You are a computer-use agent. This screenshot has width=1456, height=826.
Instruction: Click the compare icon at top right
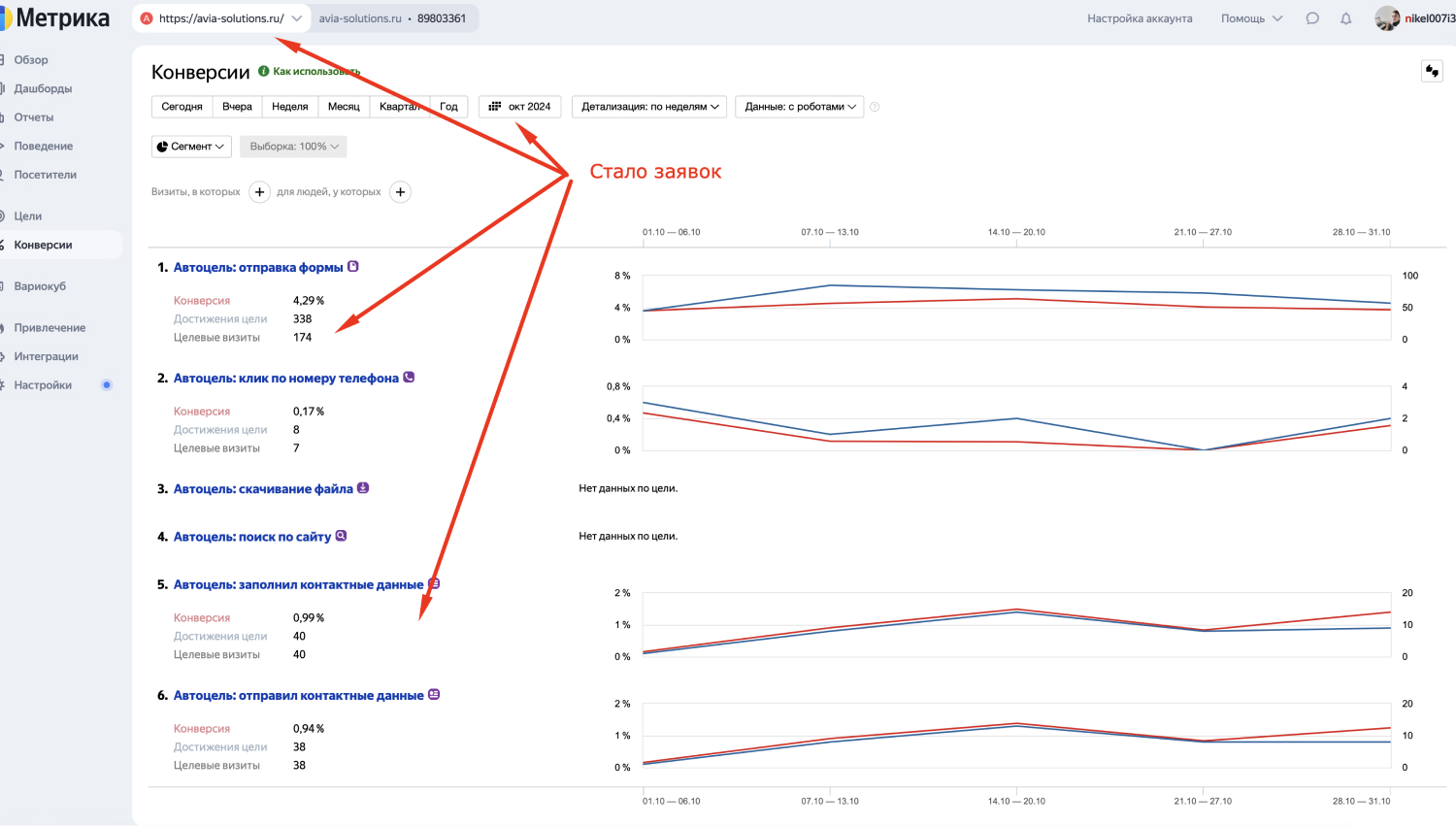(1432, 71)
